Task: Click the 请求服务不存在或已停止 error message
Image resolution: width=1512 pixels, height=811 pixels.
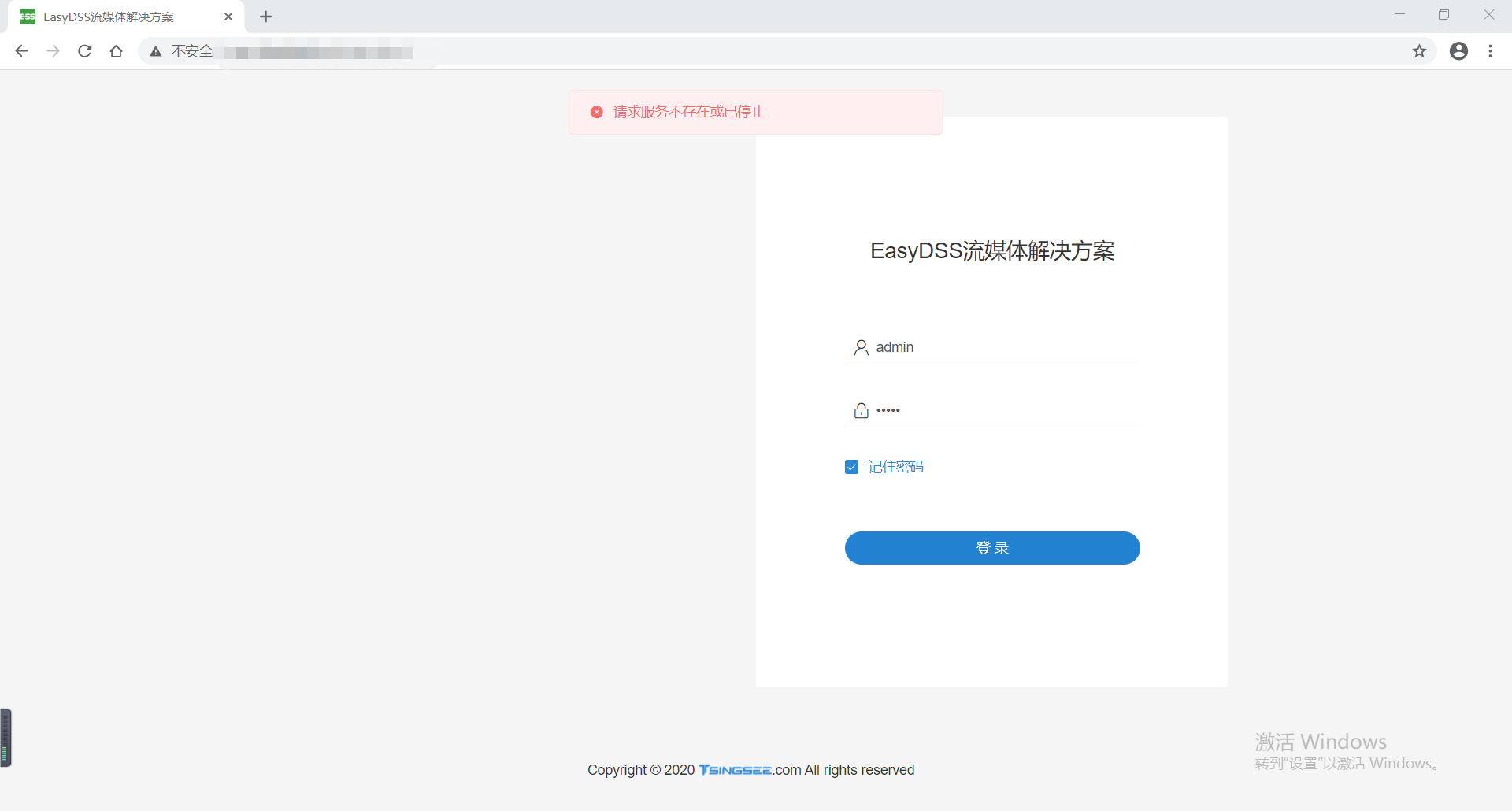Action: (689, 112)
